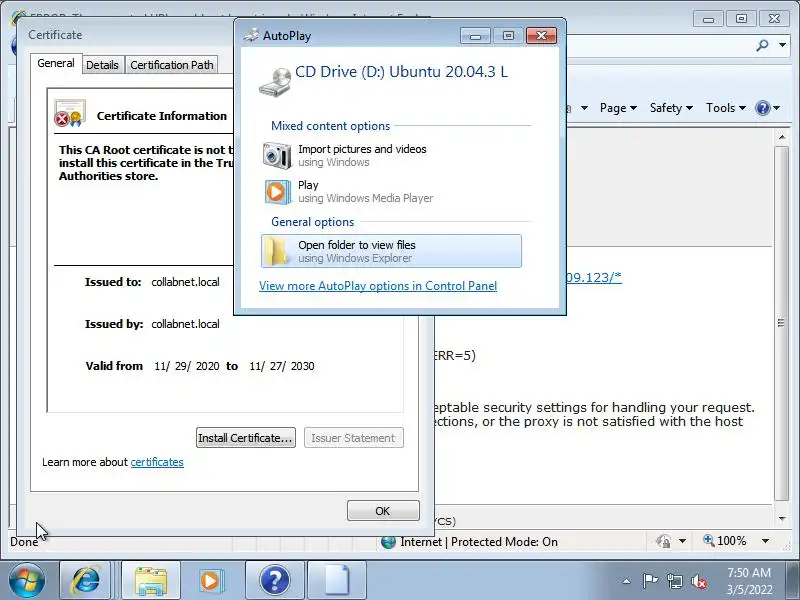Click the zoom magnifier icon showing 100%
The width and height of the screenshot is (800, 600).
709,540
